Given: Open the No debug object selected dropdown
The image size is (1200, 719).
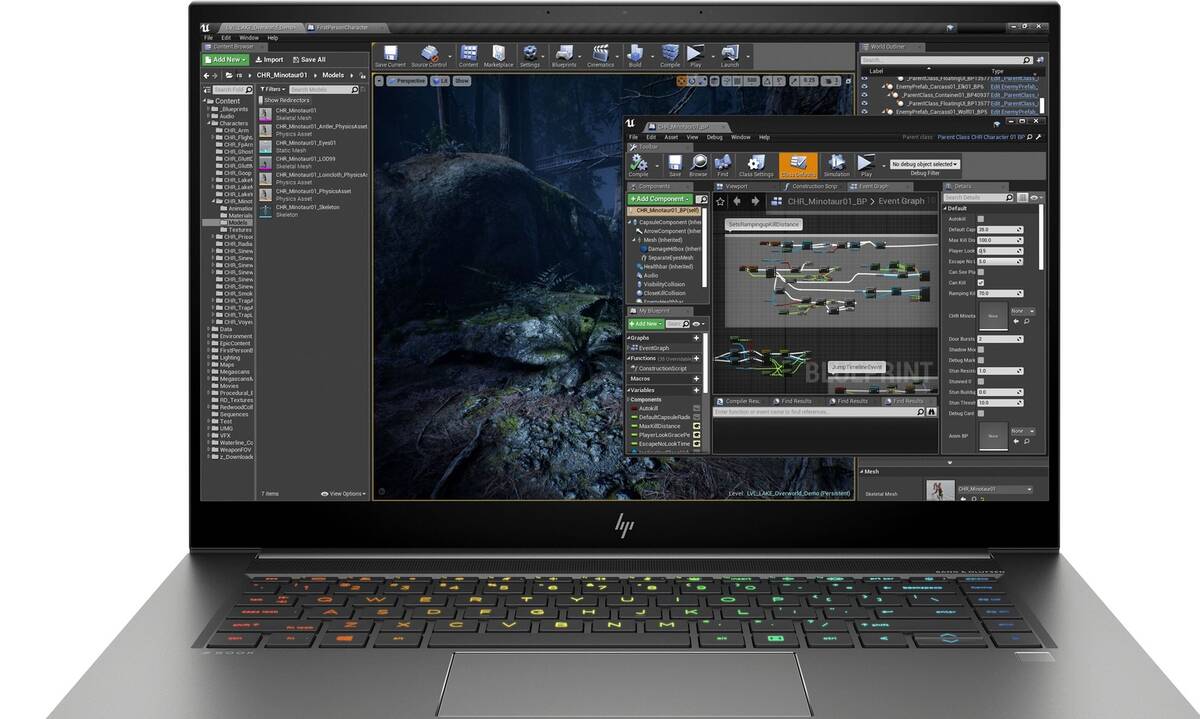Looking at the screenshot, I should coord(925,164).
